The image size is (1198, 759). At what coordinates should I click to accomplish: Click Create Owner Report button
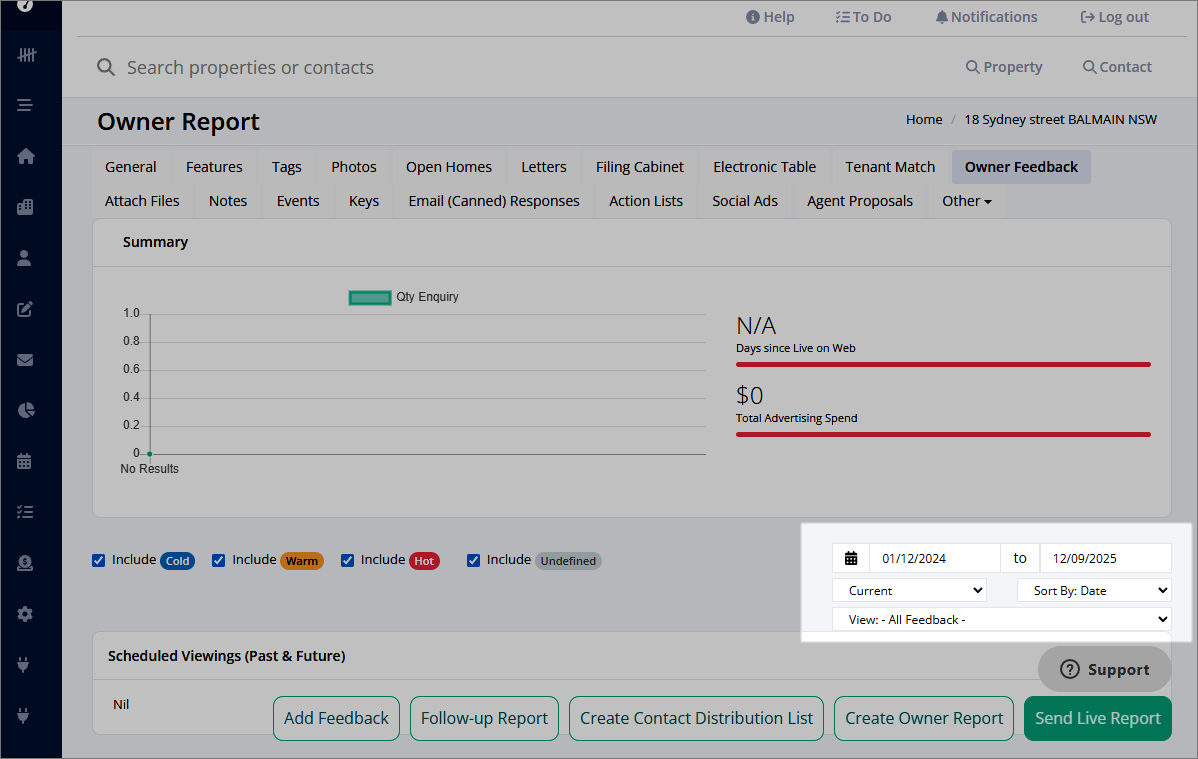coord(924,718)
